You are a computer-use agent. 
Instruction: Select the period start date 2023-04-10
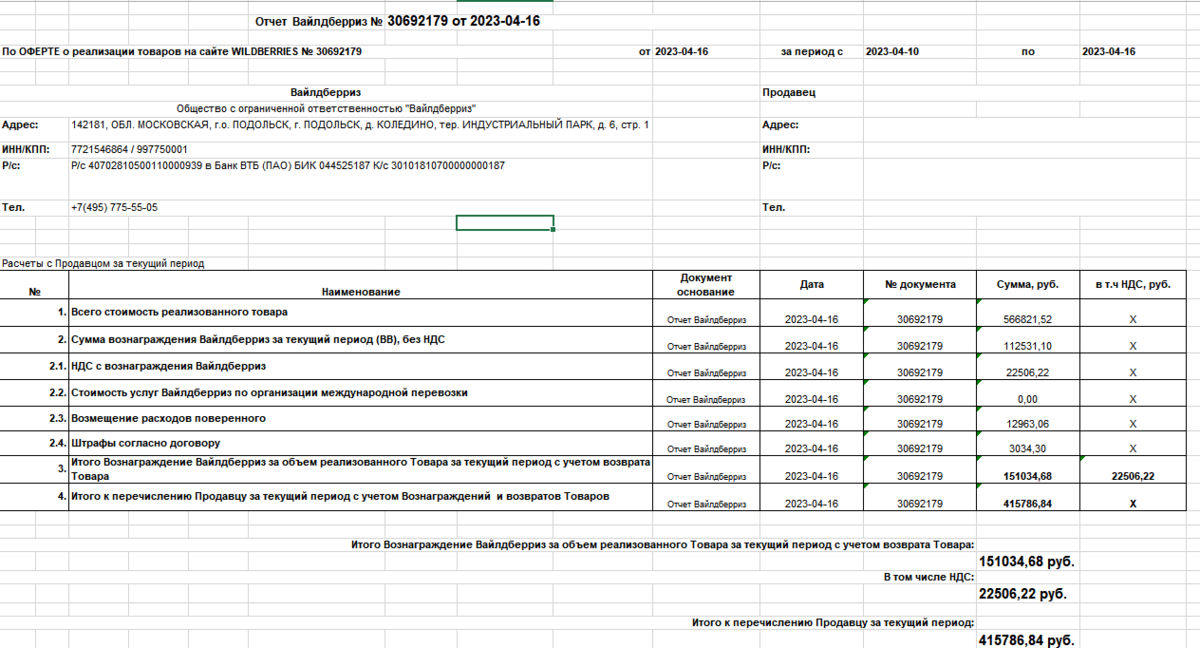tap(892, 51)
